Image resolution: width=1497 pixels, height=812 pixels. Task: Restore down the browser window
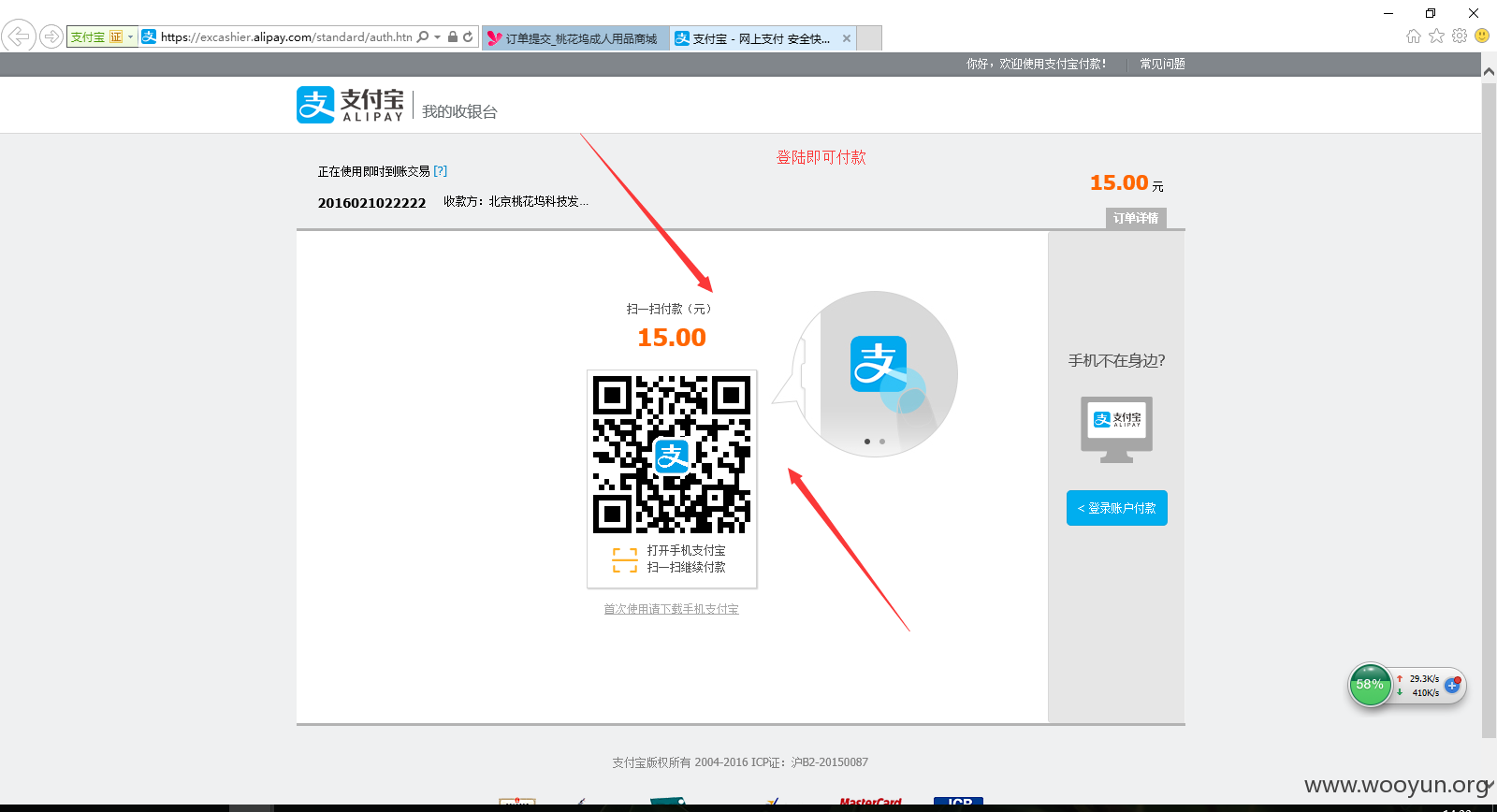click(1431, 13)
